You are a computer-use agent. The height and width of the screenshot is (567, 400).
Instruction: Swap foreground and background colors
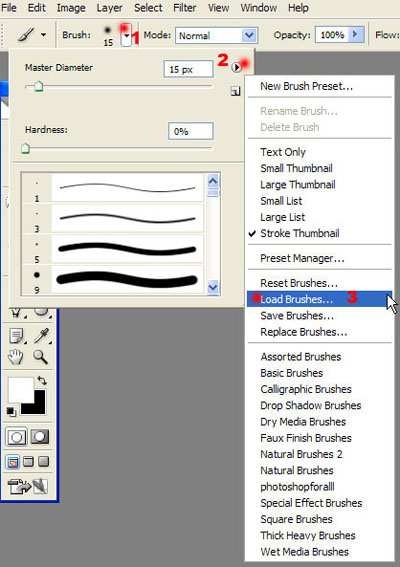coord(42,380)
